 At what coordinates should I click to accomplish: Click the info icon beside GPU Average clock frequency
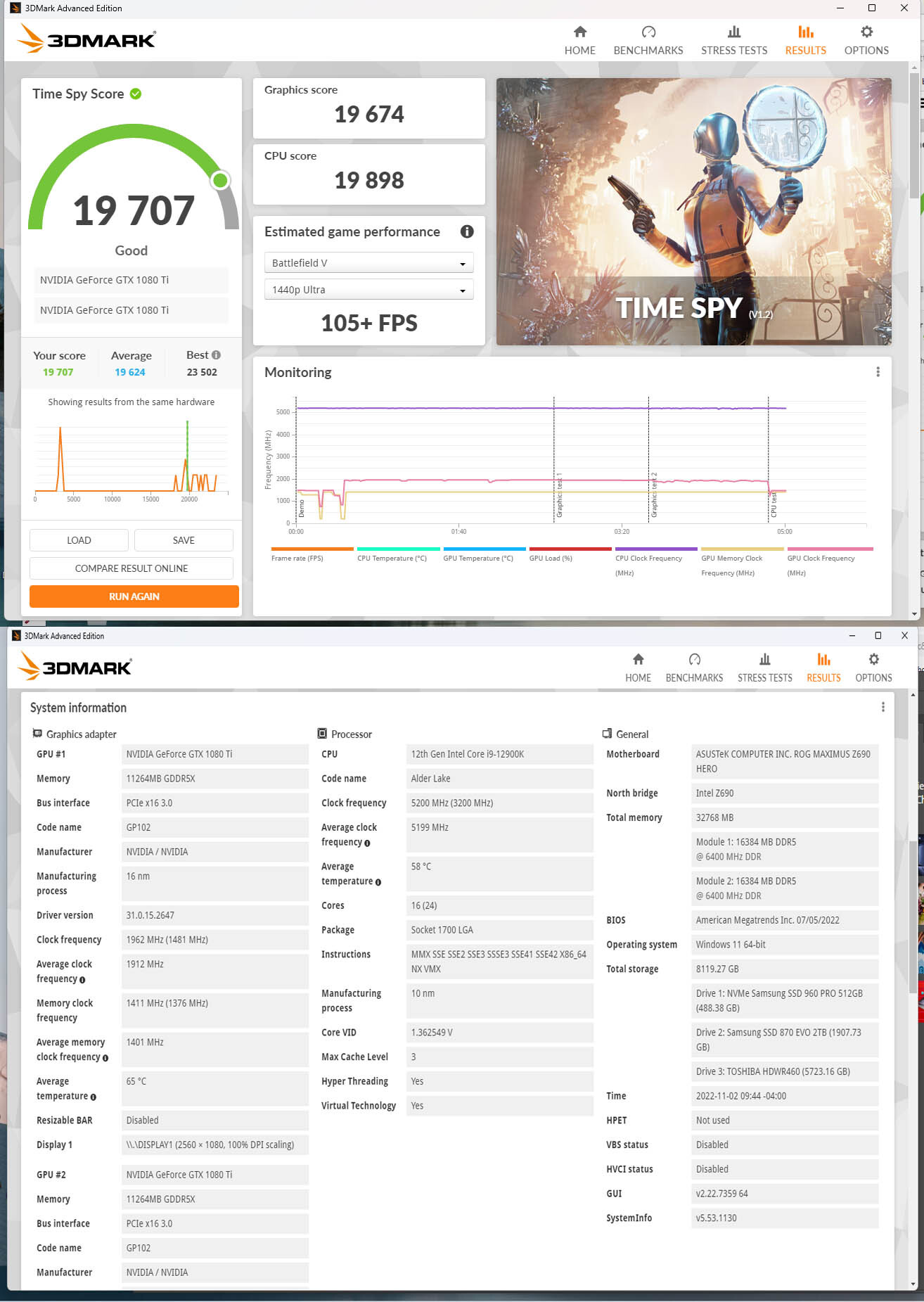pyautogui.click(x=82, y=980)
